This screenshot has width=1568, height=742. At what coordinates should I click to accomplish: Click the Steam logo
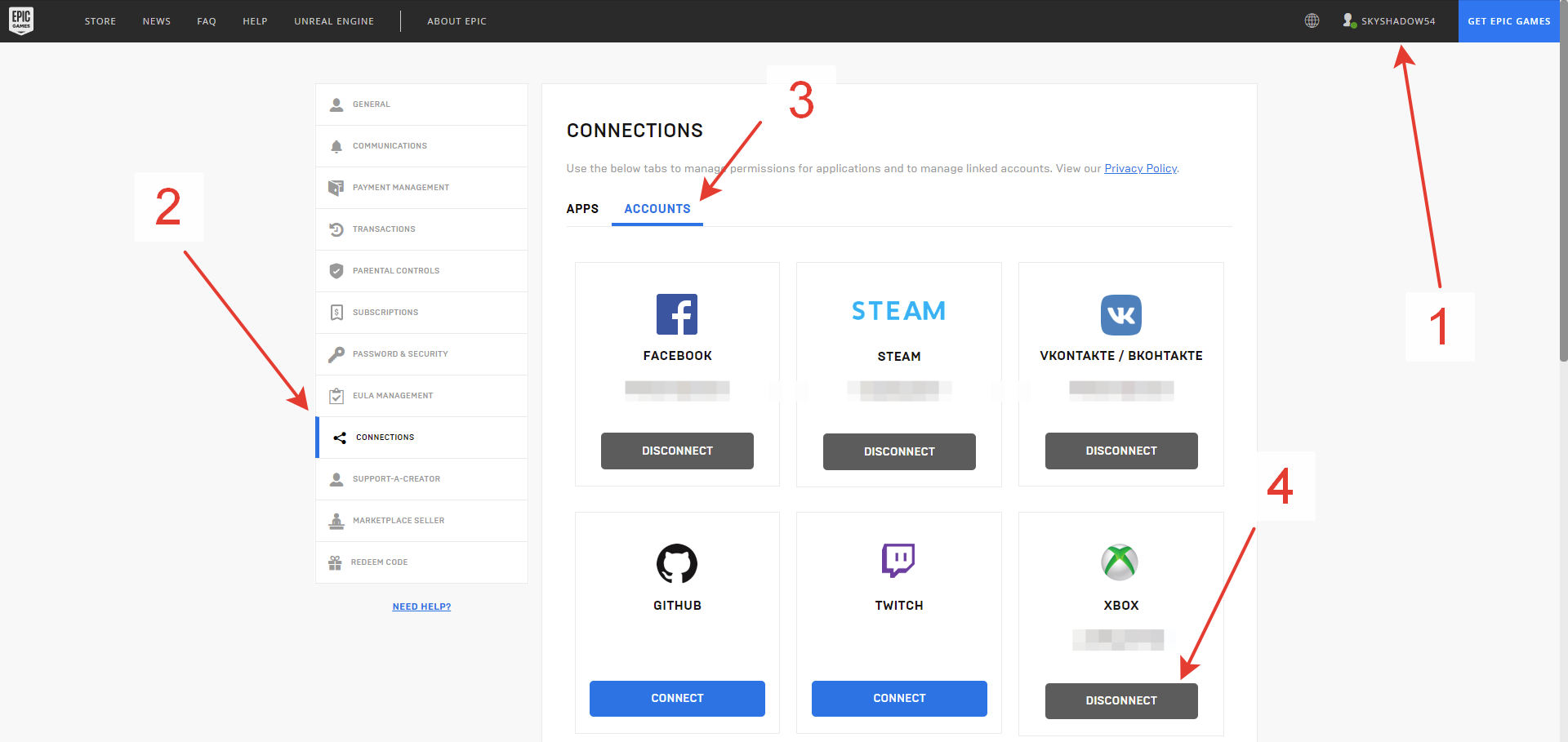click(898, 311)
